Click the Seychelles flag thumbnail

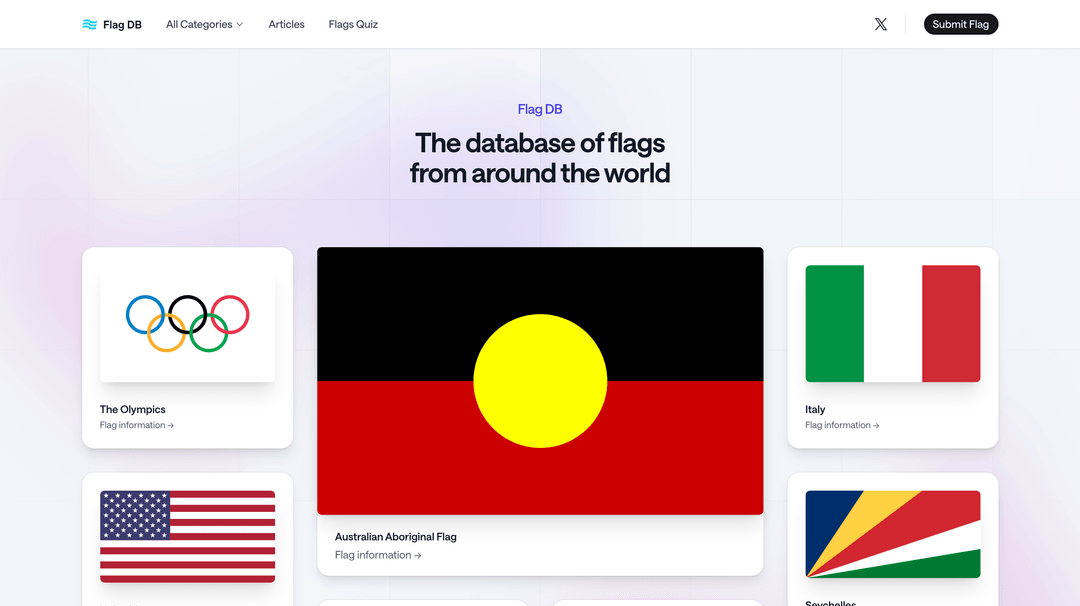coord(892,534)
